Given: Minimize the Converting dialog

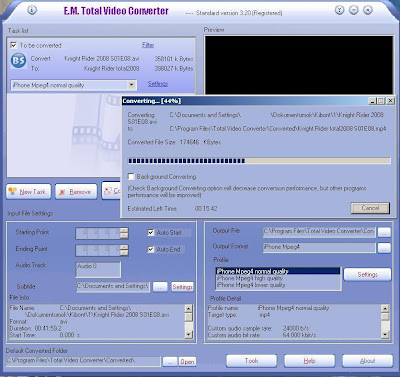Looking at the screenshot, I should click(x=373, y=101).
